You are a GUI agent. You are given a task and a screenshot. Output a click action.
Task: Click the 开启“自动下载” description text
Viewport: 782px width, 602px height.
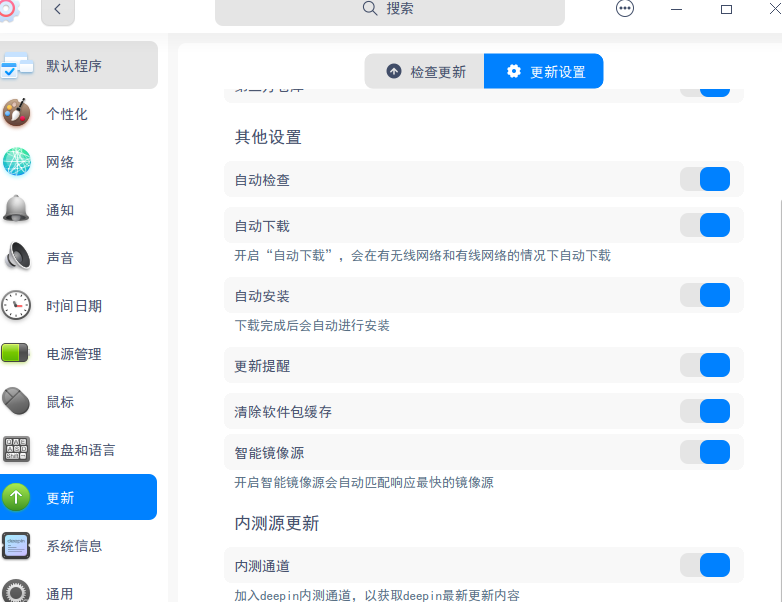pyautogui.click(x=422, y=255)
